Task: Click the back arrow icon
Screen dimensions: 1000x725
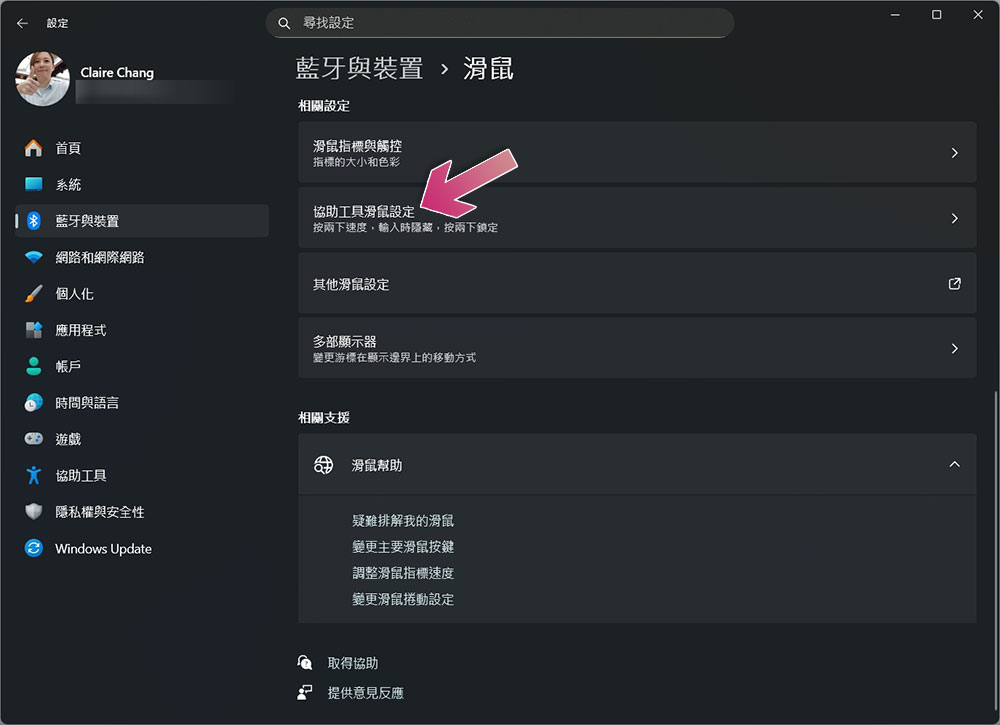Action: [22, 23]
